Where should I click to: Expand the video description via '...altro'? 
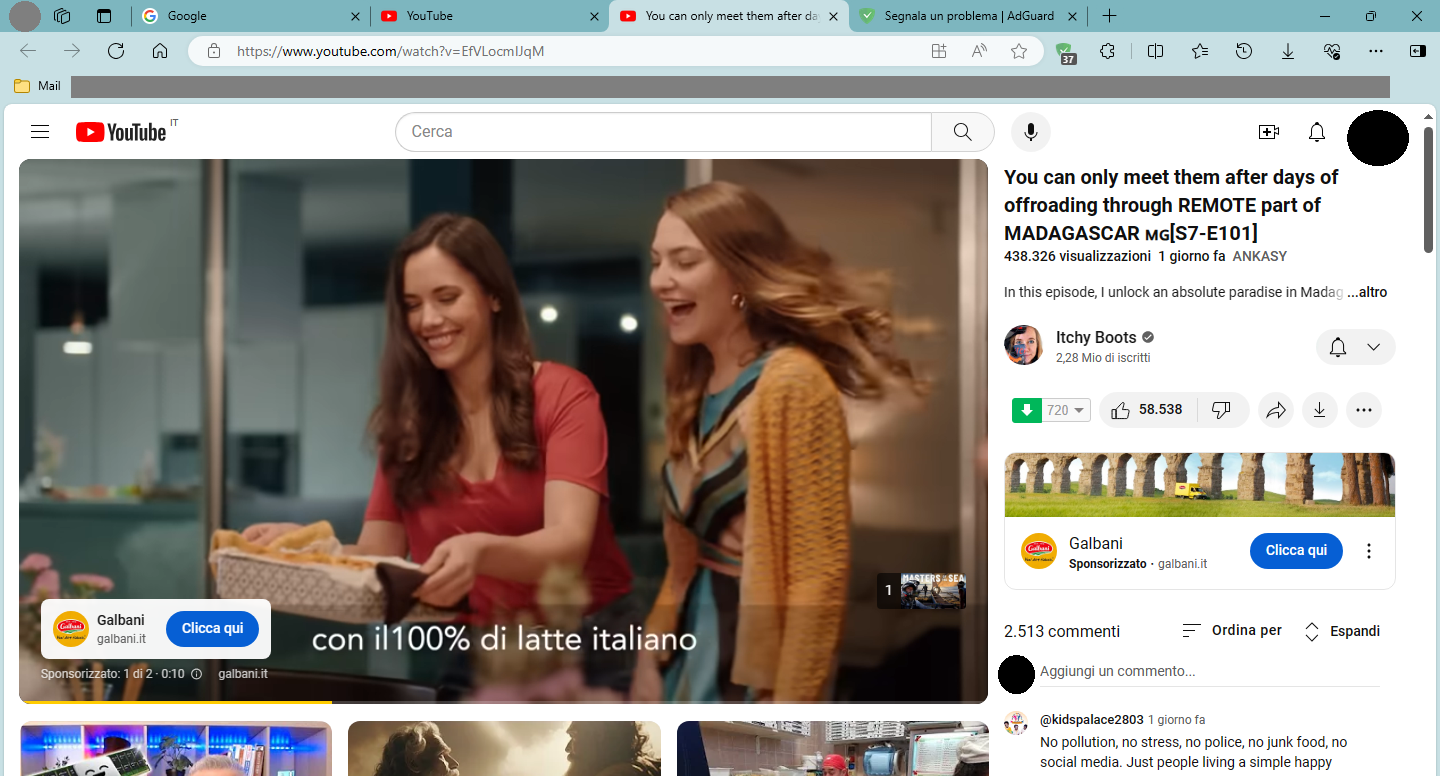(1369, 291)
